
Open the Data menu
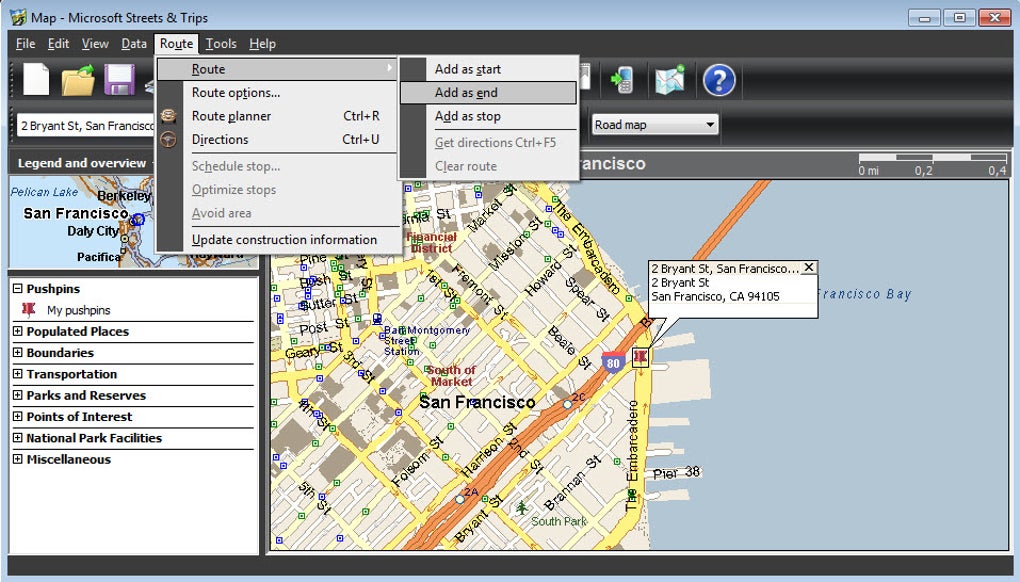[134, 44]
